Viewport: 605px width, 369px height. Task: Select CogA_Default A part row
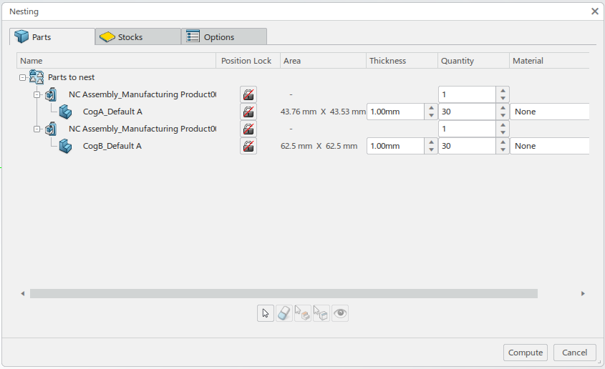point(112,112)
